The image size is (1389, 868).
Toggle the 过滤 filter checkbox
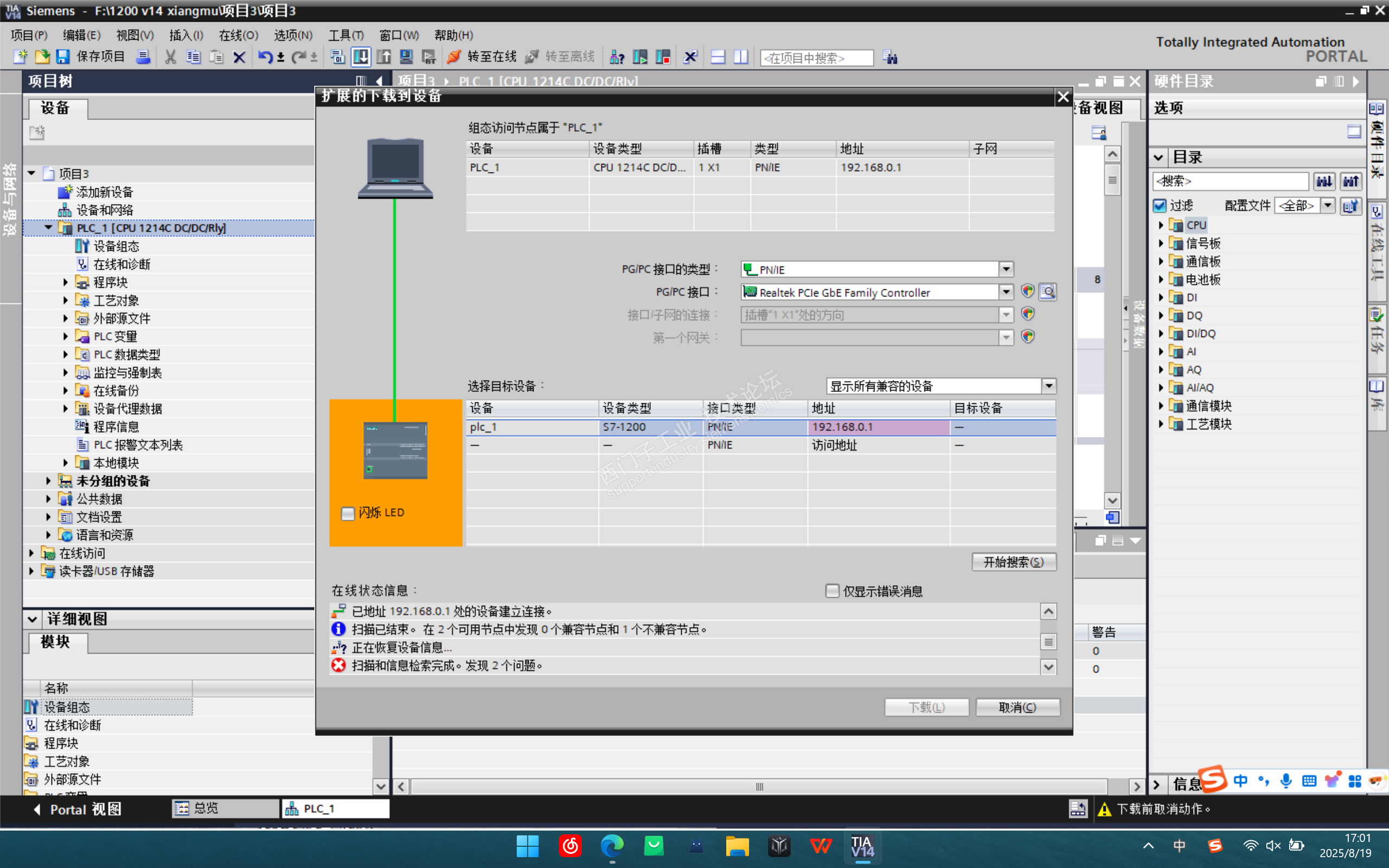(1160, 206)
